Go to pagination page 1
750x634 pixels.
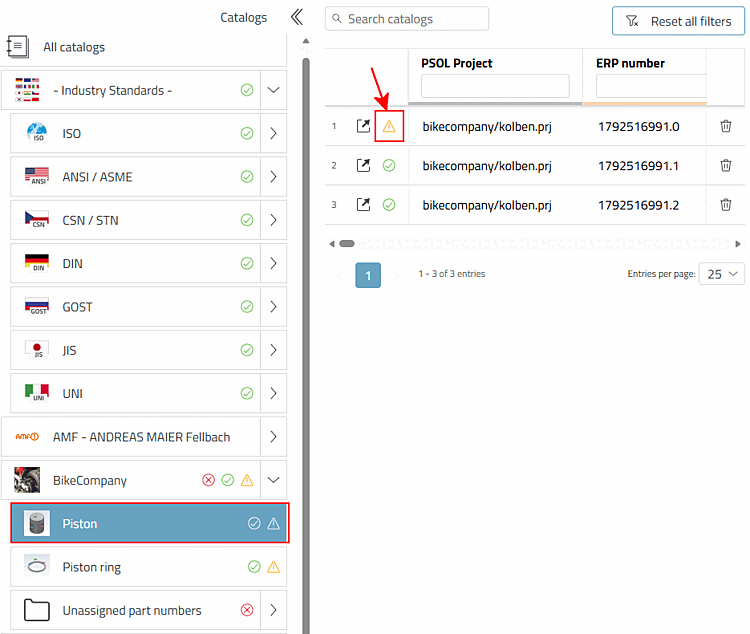pyautogui.click(x=368, y=275)
